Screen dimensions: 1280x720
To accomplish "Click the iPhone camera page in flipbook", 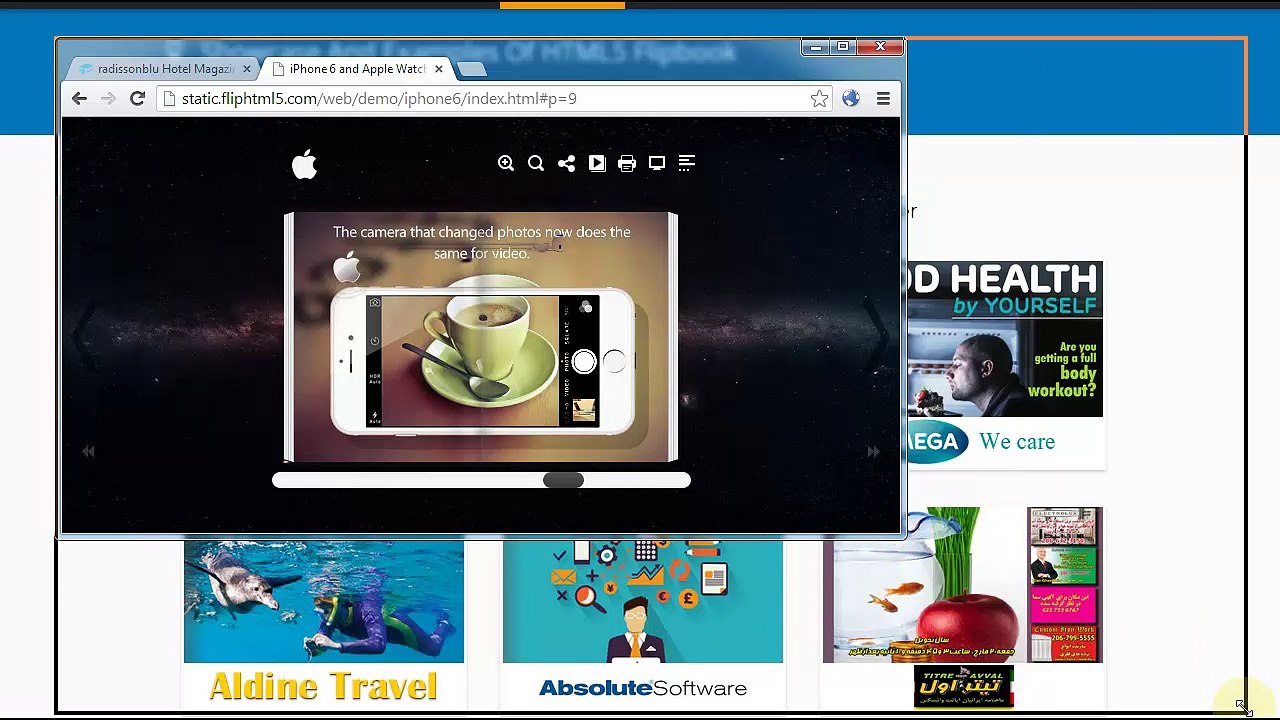I will click(x=481, y=337).
